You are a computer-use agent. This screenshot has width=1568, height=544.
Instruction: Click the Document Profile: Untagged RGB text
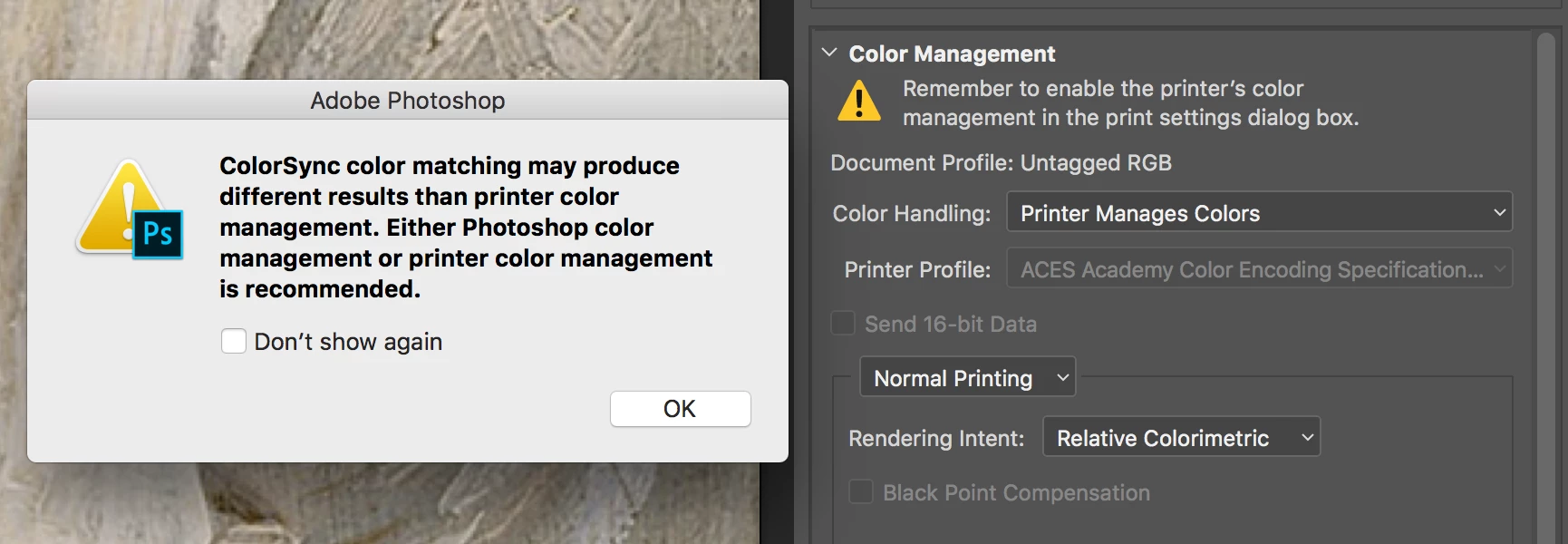tap(1001, 163)
